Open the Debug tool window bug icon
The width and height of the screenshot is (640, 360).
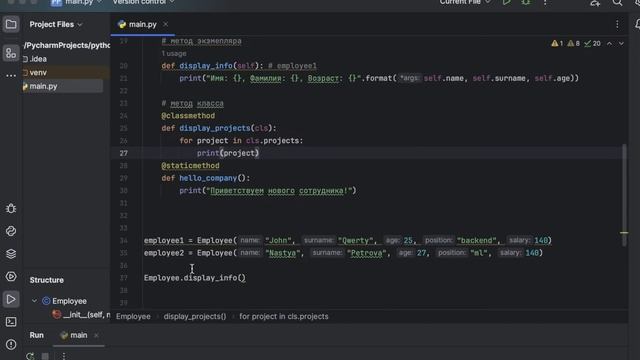[x=11, y=209]
